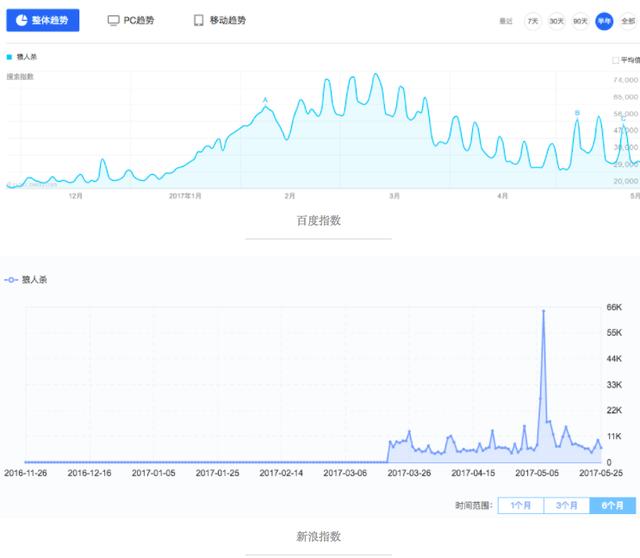This screenshot has height=558, width=640.
Task: Choose the 1个月 time range
Action: pos(521,505)
